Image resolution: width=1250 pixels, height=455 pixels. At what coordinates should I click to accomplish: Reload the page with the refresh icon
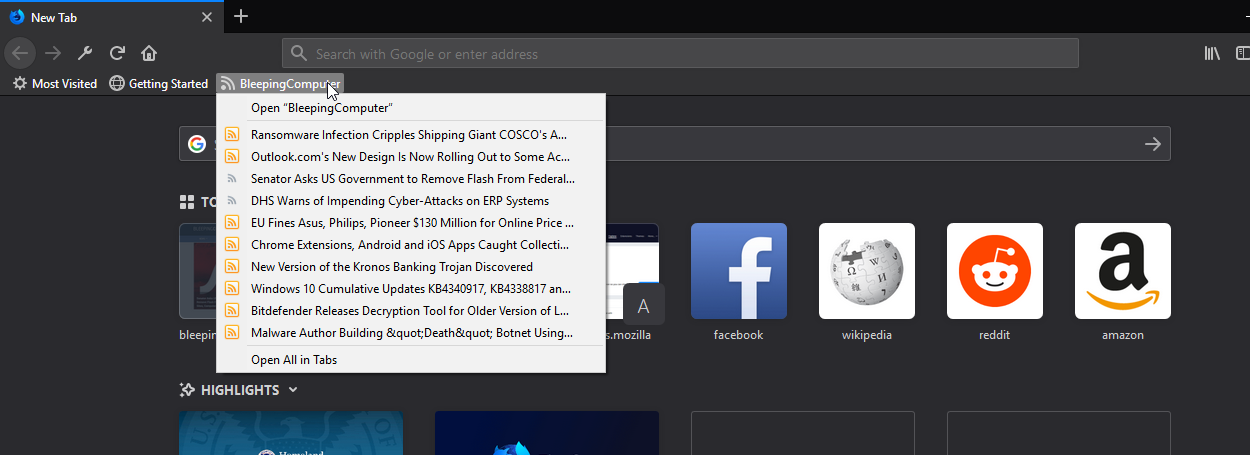(117, 53)
